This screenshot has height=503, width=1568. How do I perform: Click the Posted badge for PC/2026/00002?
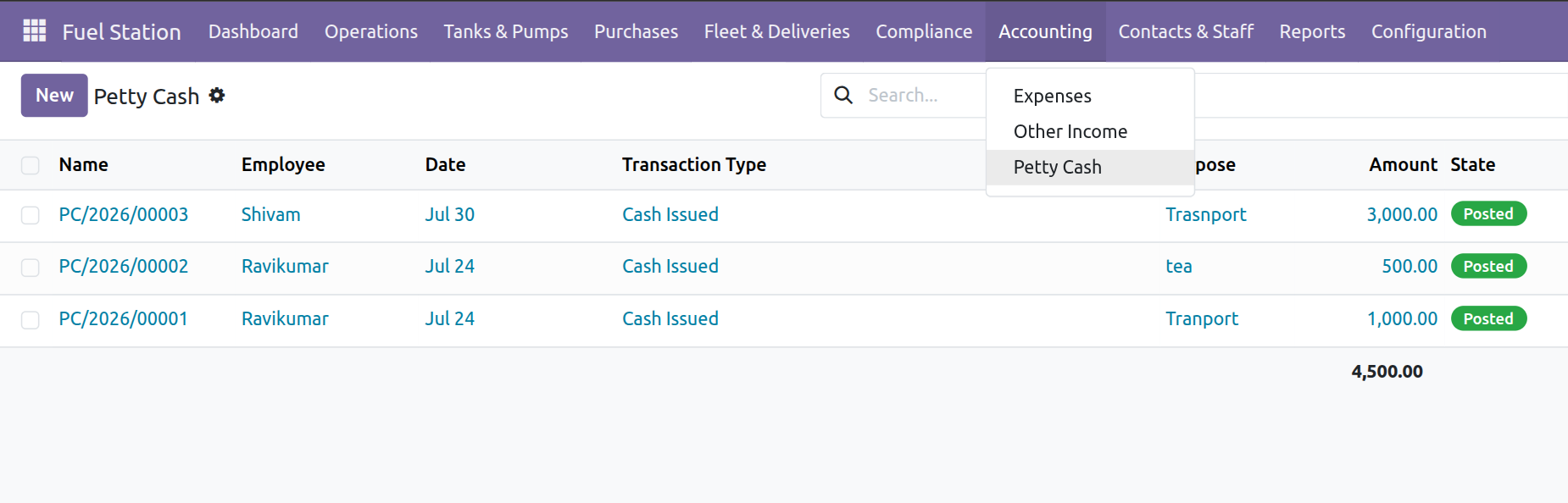click(x=1488, y=266)
